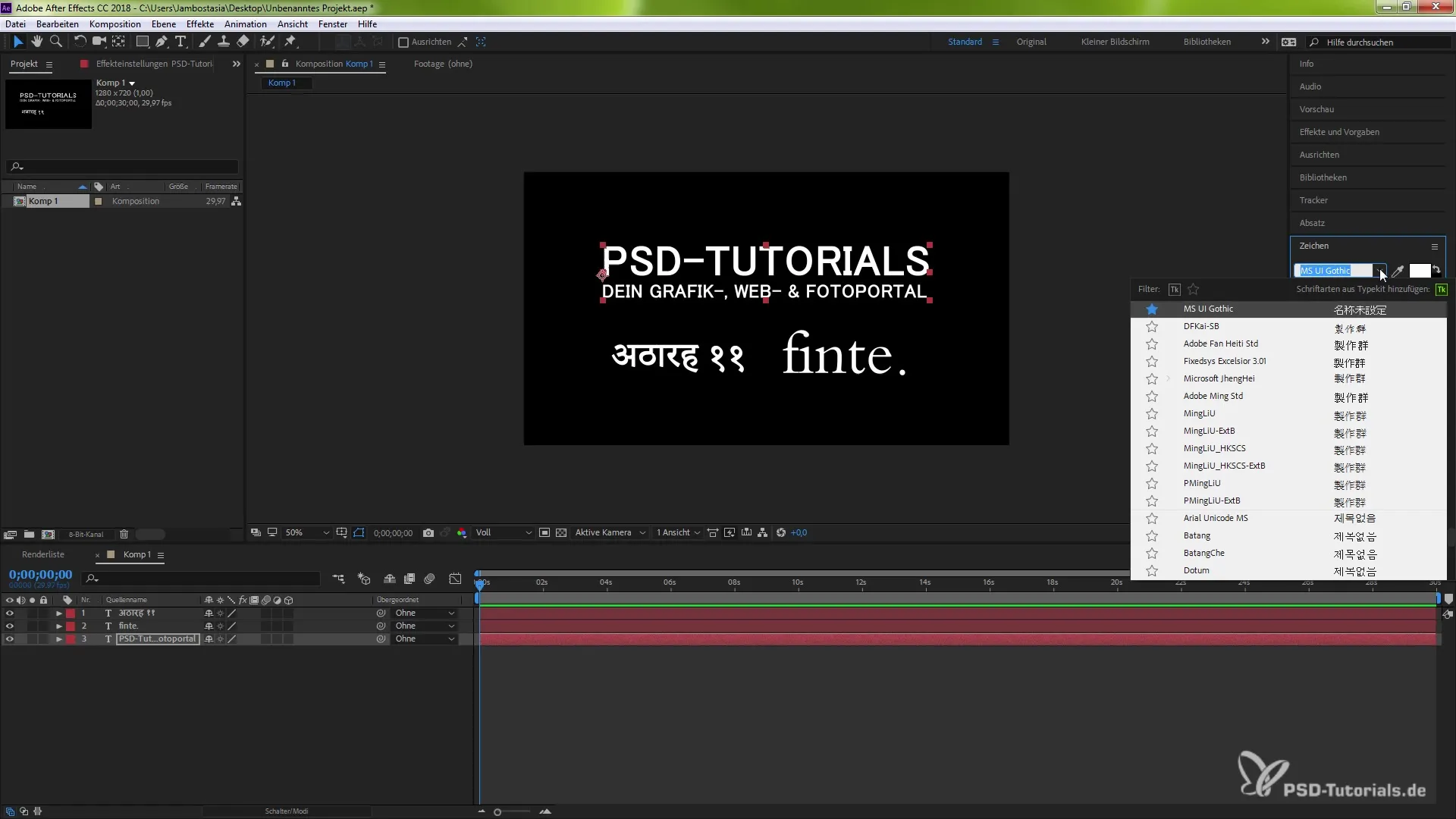Screen dimensions: 1456x819
Task: Select the Horizontal Type tool
Action: coord(181,42)
